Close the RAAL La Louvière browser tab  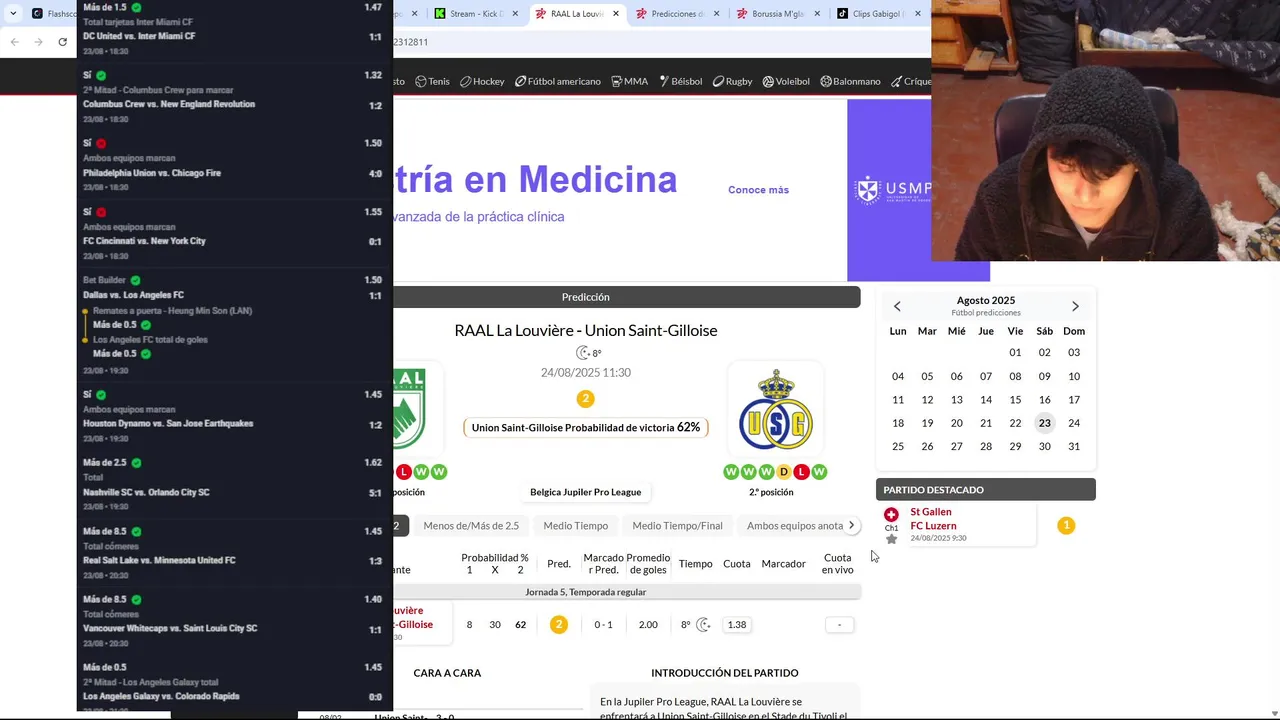pos(616,14)
